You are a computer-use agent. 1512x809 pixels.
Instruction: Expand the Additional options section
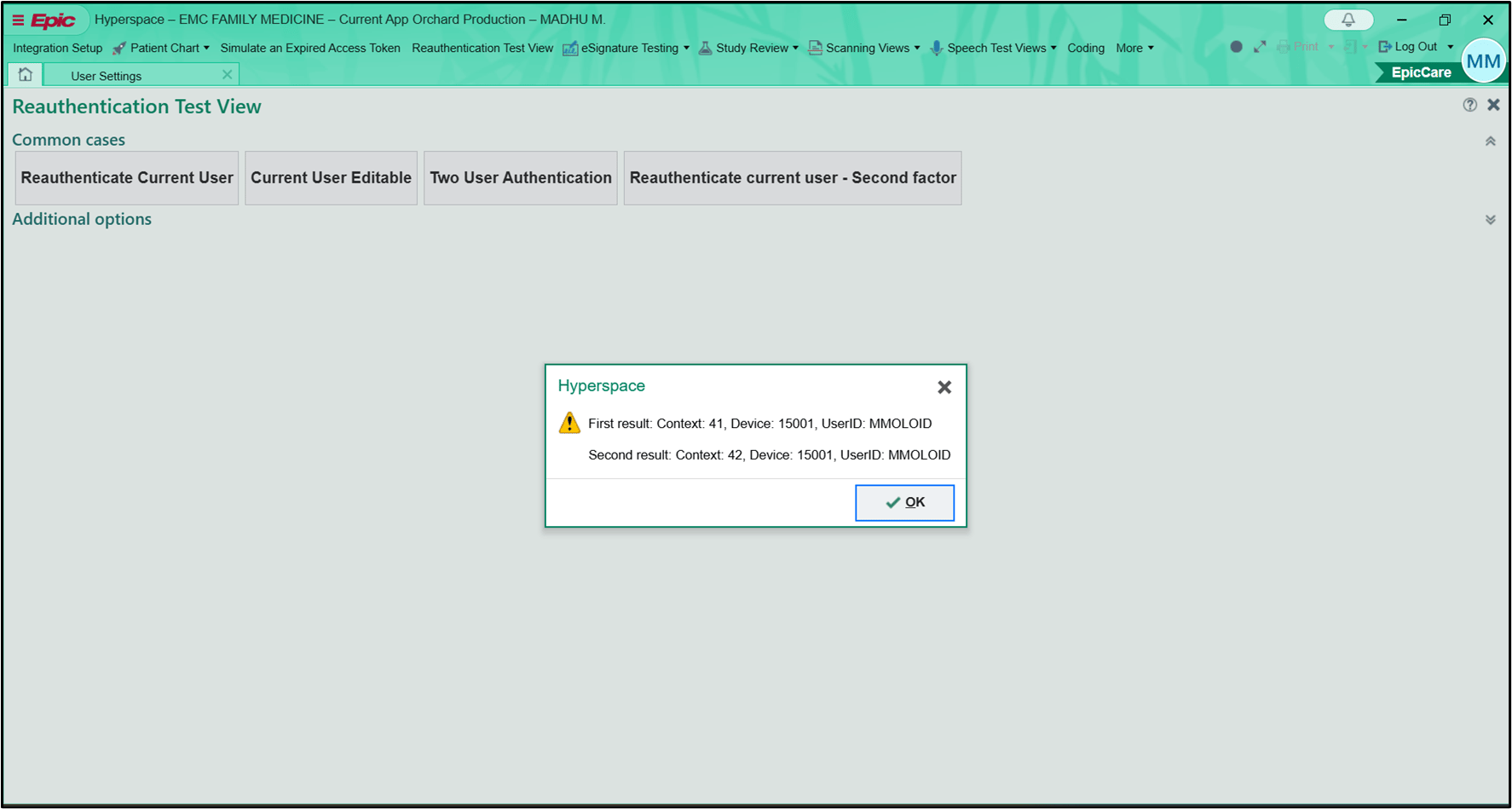coord(1491,220)
